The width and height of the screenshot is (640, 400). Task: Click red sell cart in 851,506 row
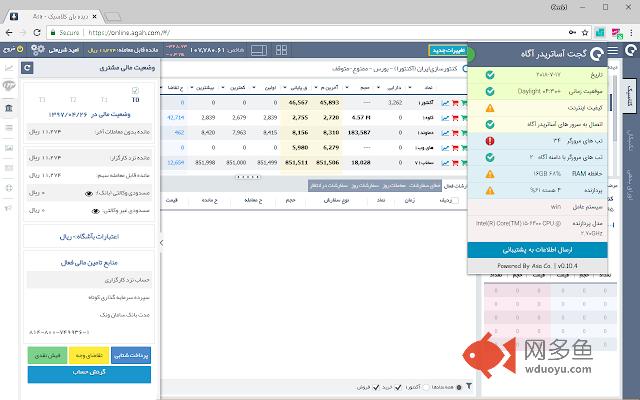[x=455, y=163]
